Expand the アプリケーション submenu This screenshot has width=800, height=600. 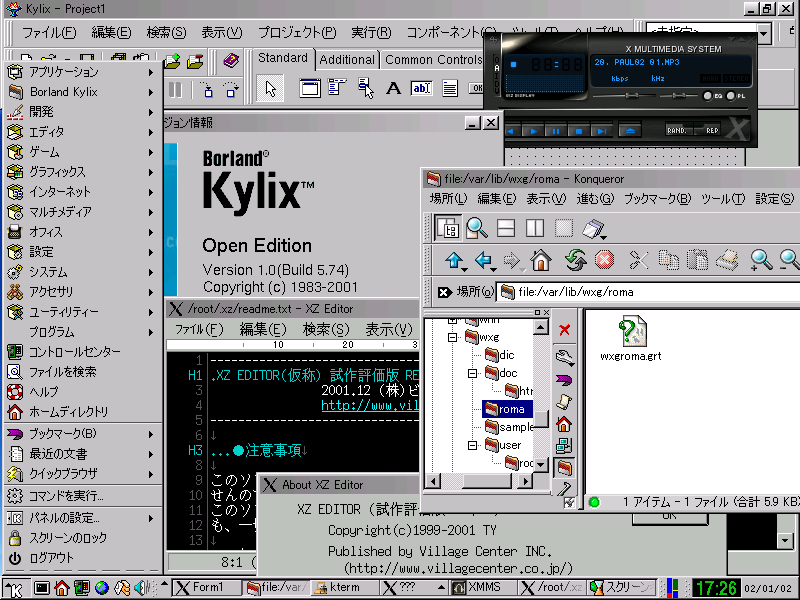(82, 72)
